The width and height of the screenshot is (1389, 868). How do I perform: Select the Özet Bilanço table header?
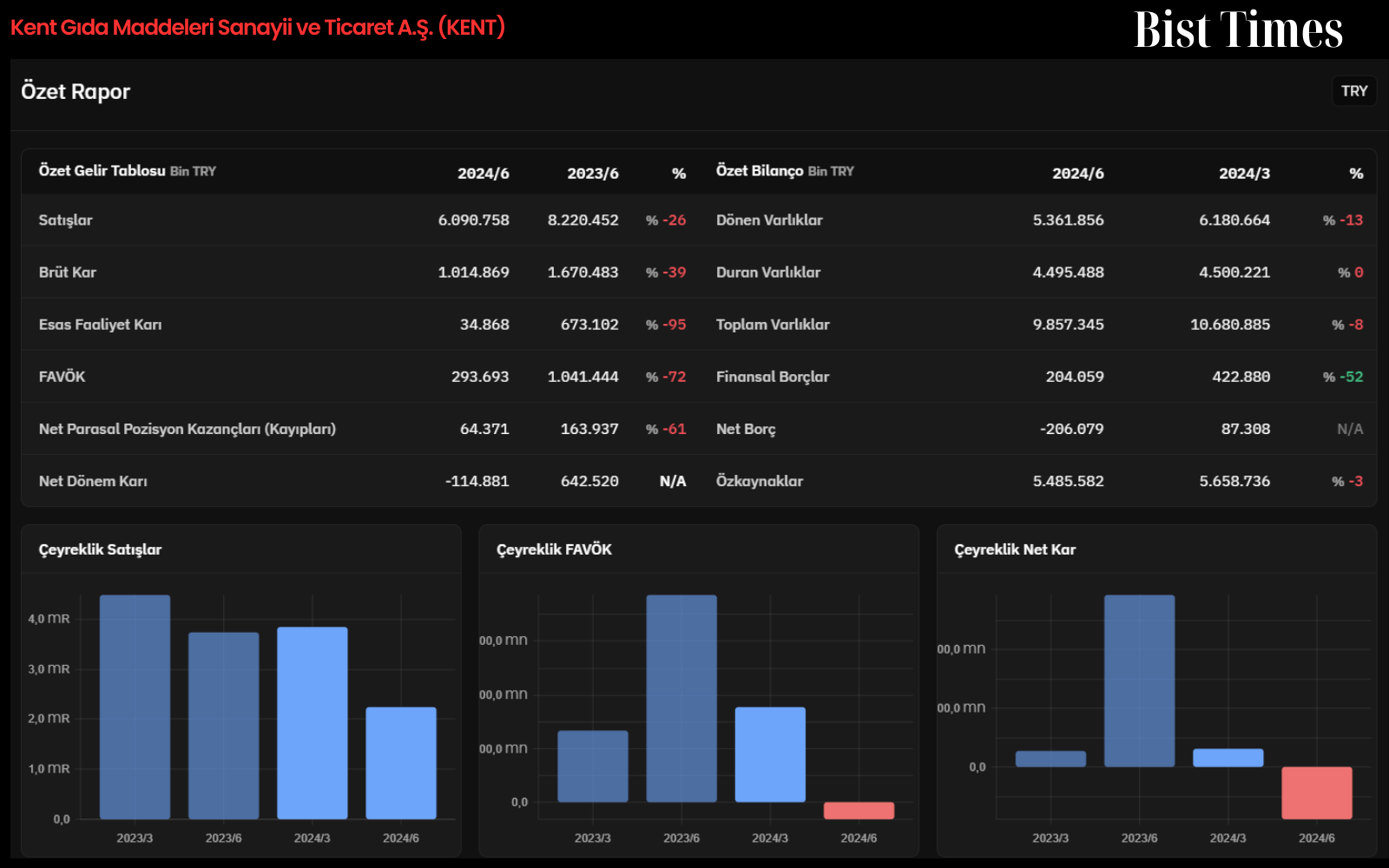[785, 171]
